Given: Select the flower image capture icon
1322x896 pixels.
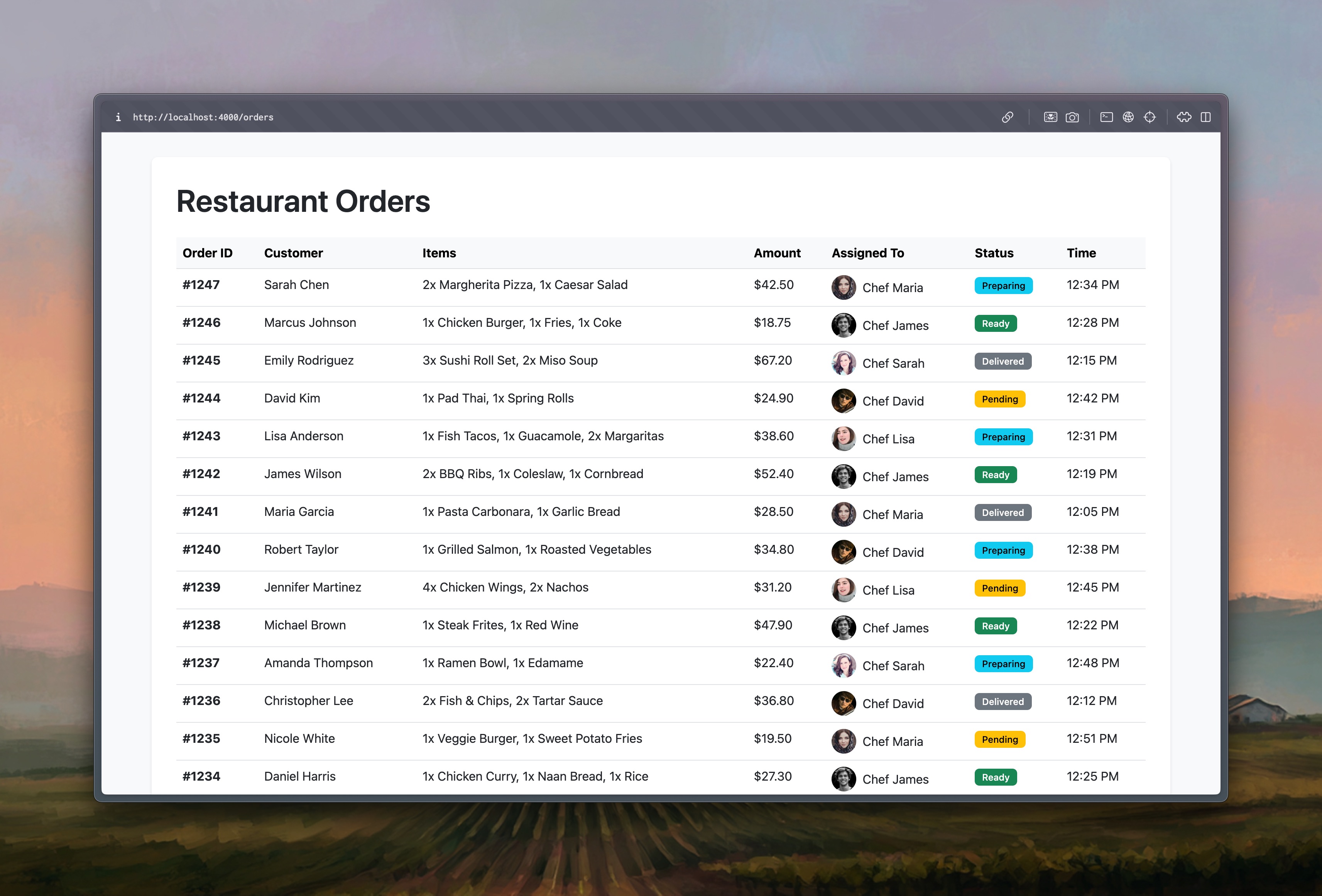Looking at the screenshot, I should [x=1050, y=117].
